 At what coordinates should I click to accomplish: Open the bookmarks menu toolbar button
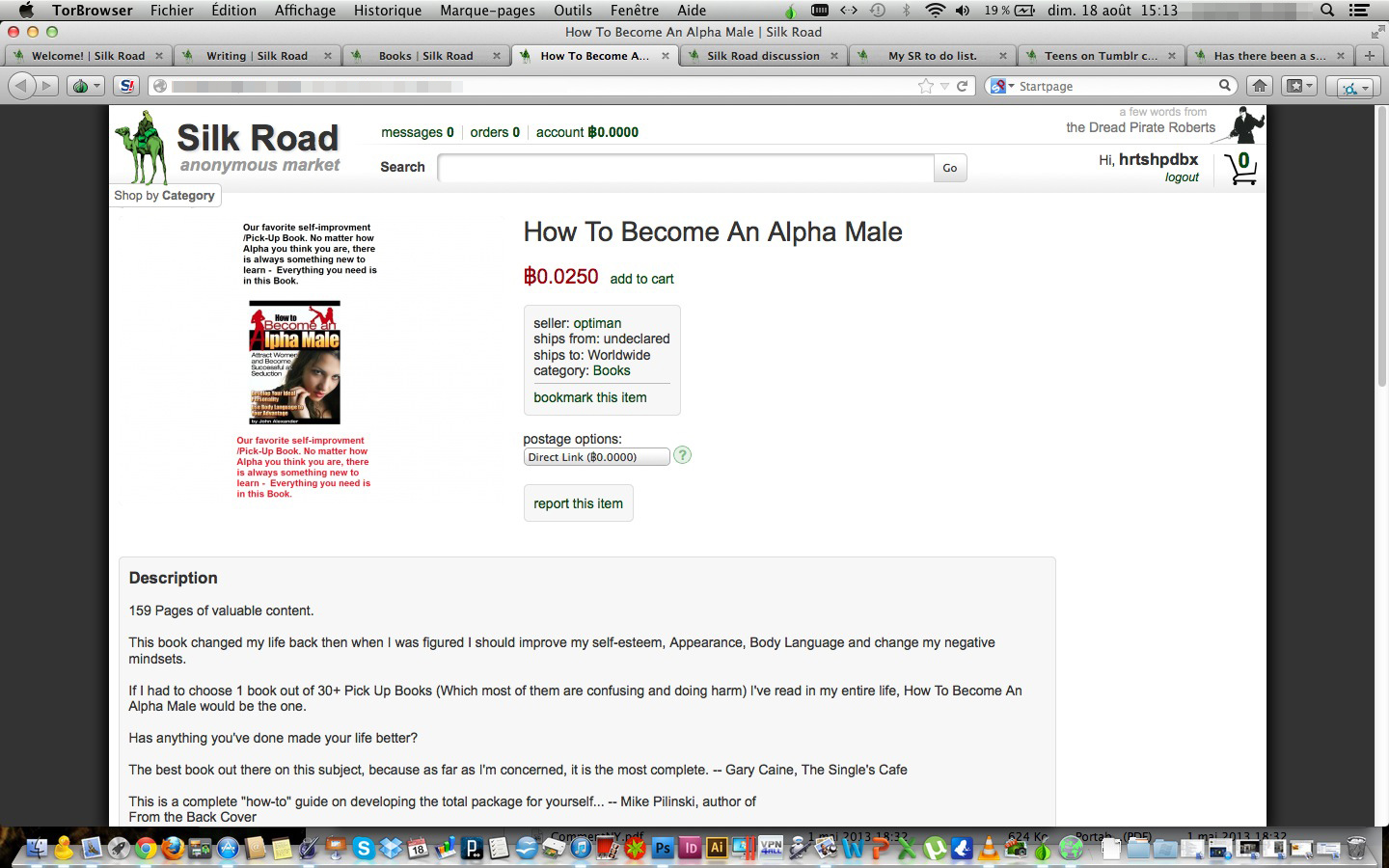pyautogui.click(x=1298, y=86)
